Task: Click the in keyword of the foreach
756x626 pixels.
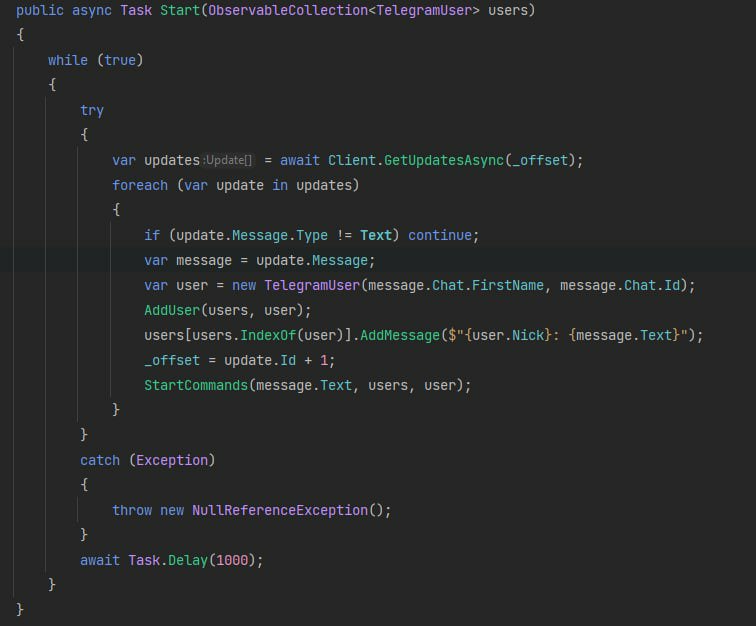Action: 280,185
